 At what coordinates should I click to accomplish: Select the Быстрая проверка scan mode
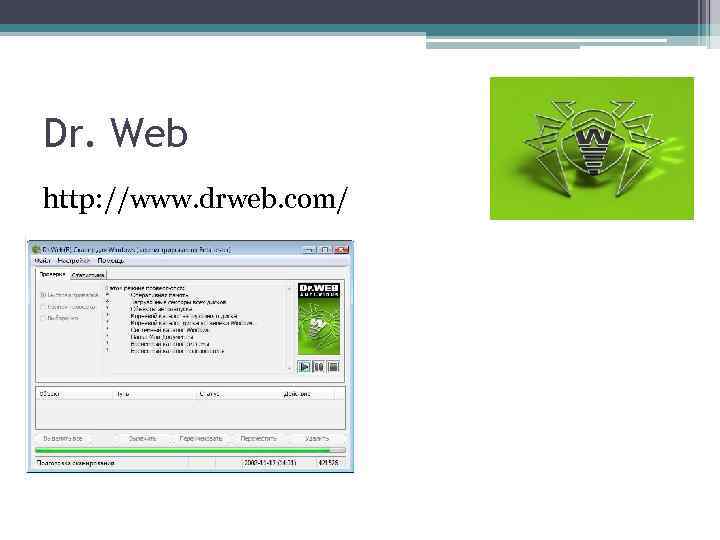point(69,295)
